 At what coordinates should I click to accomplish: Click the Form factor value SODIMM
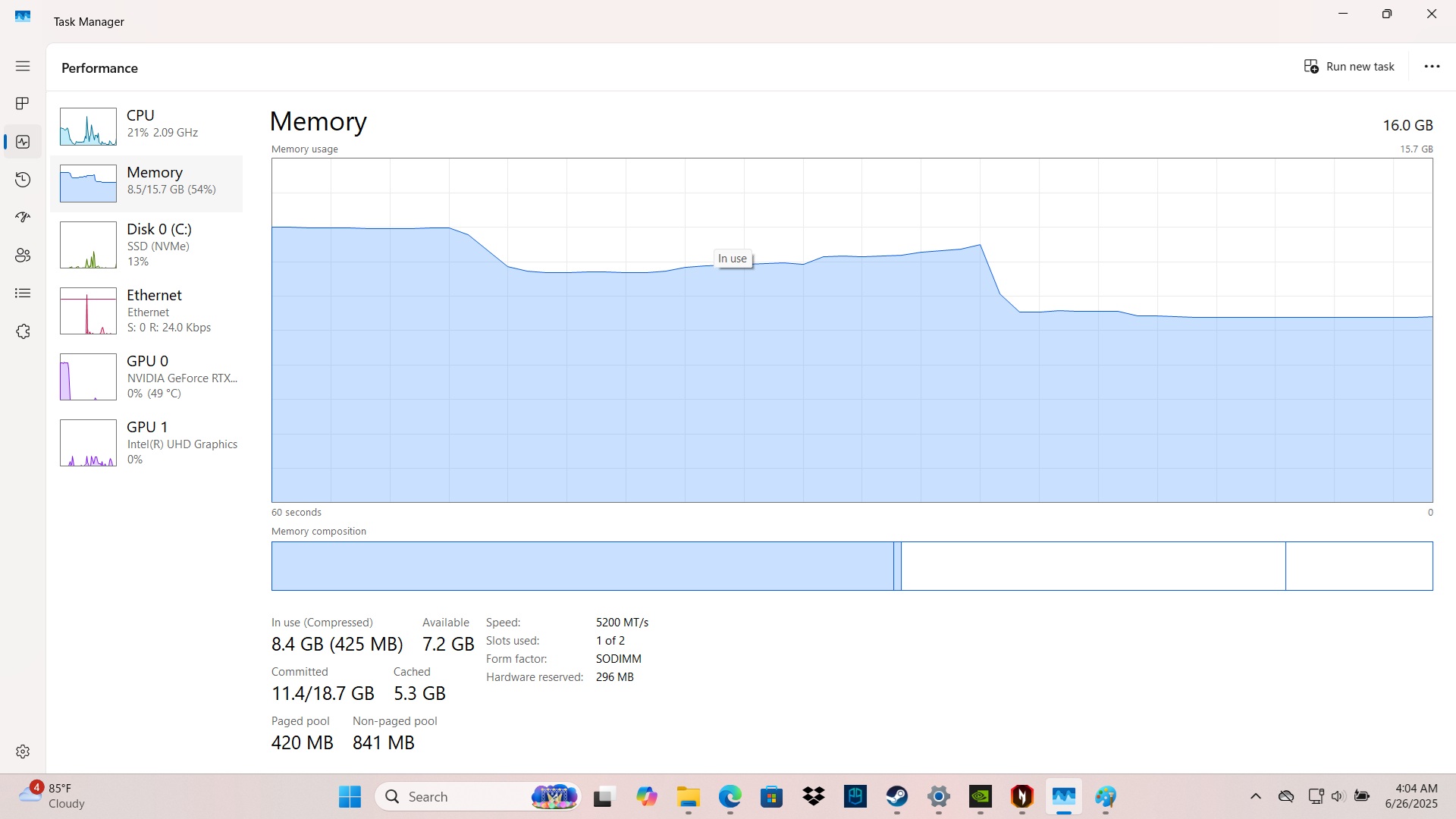click(x=619, y=659)
